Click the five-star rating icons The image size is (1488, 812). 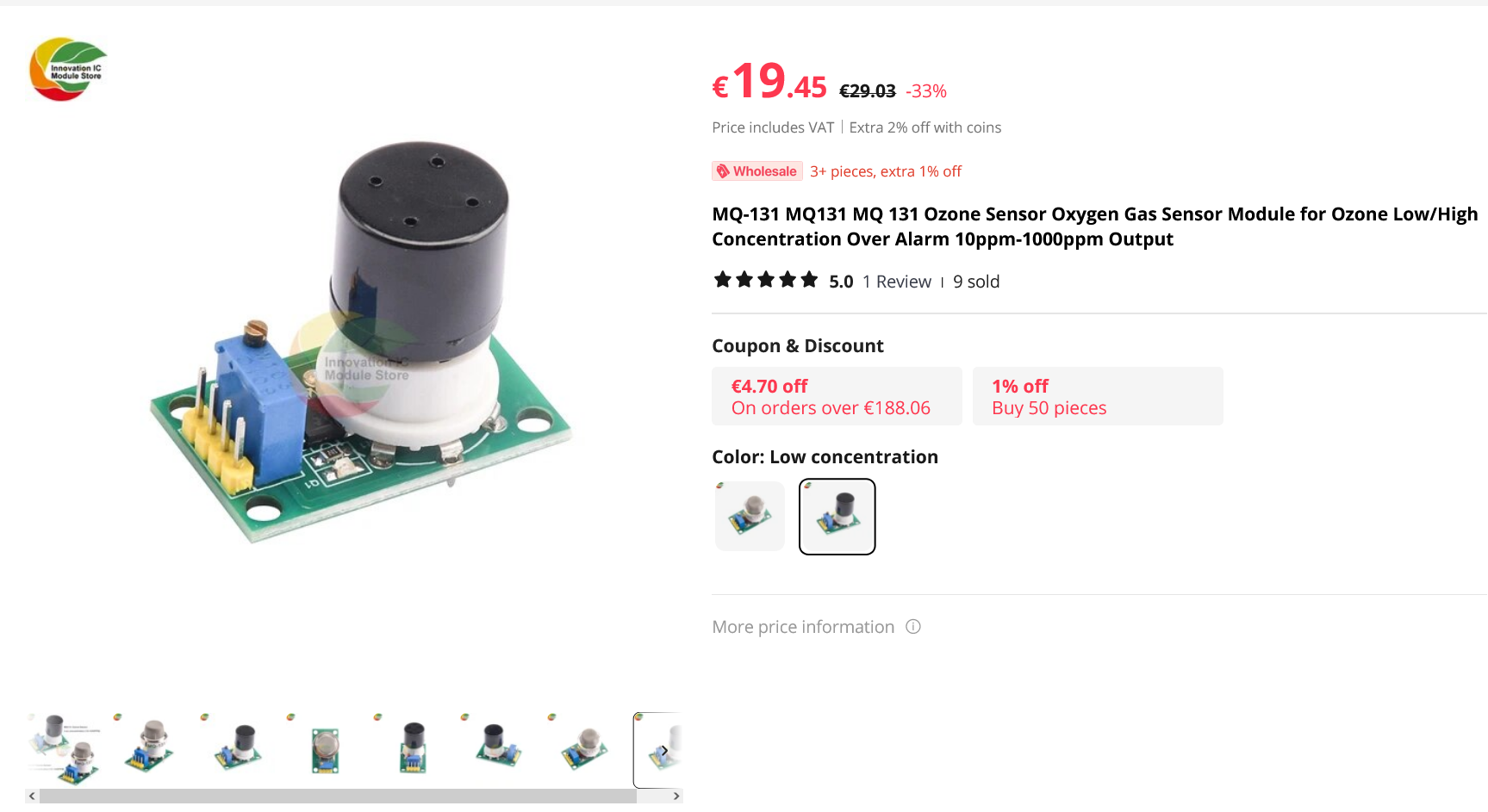click(x=766, y=280)
